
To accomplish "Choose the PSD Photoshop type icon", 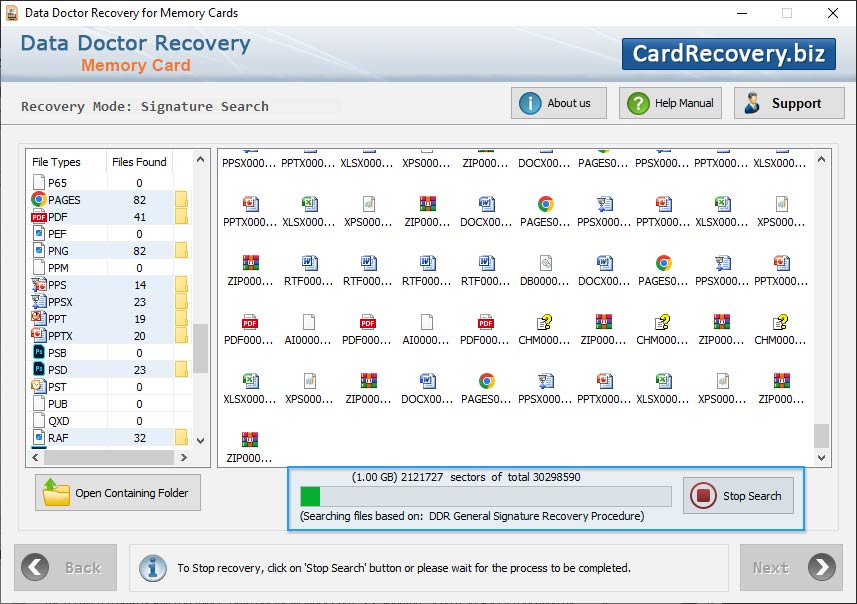I will [x=39, y=370].
